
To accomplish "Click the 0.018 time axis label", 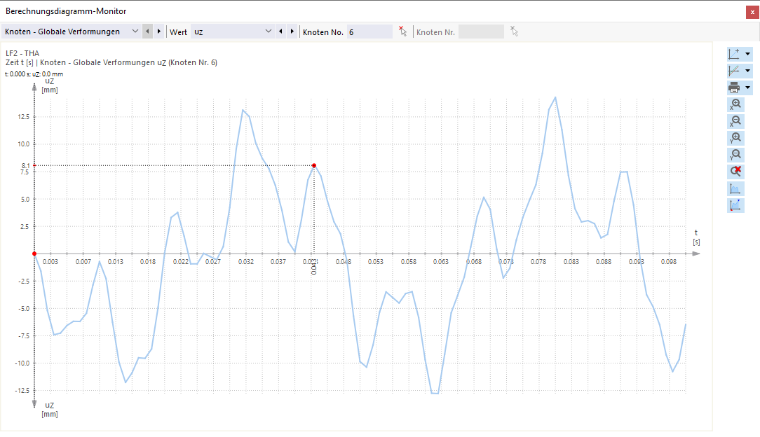I will point(148,262).
